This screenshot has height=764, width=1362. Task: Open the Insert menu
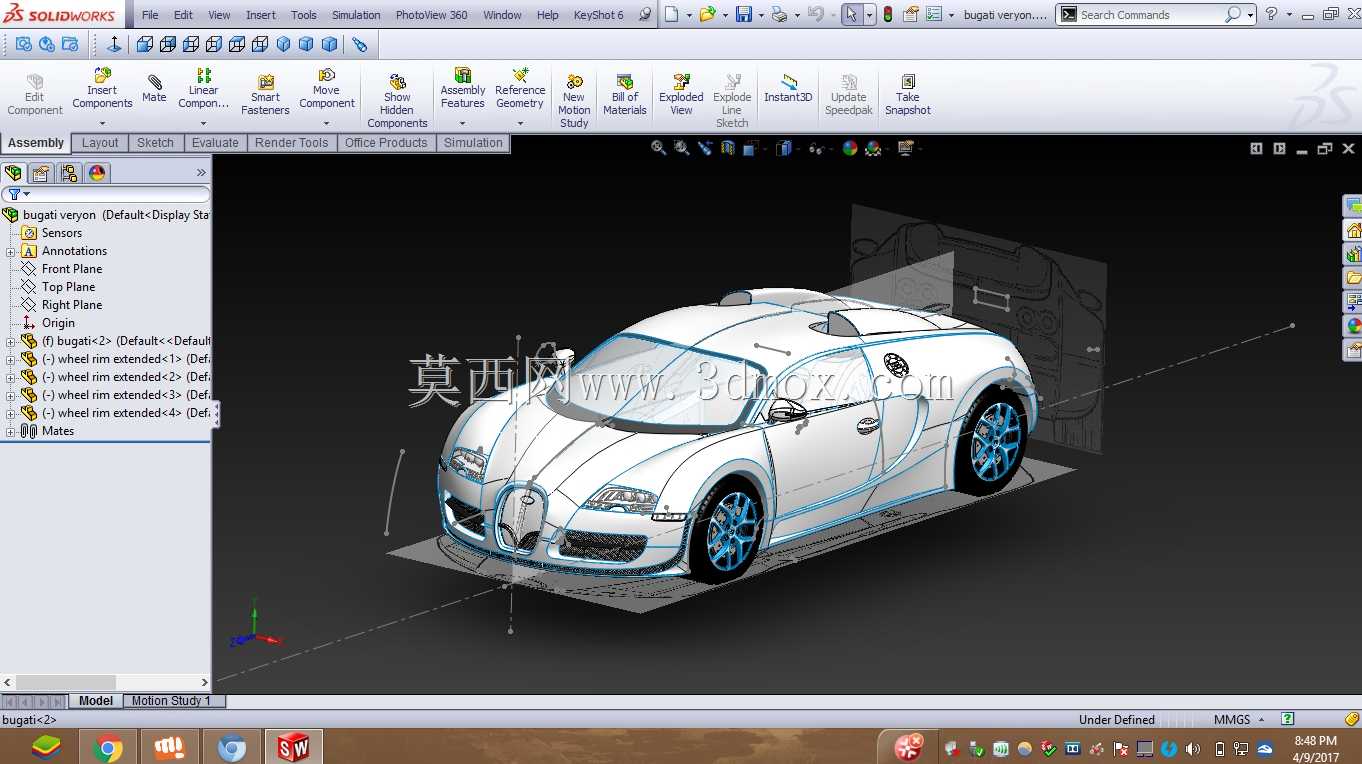[x=261, y=15]
